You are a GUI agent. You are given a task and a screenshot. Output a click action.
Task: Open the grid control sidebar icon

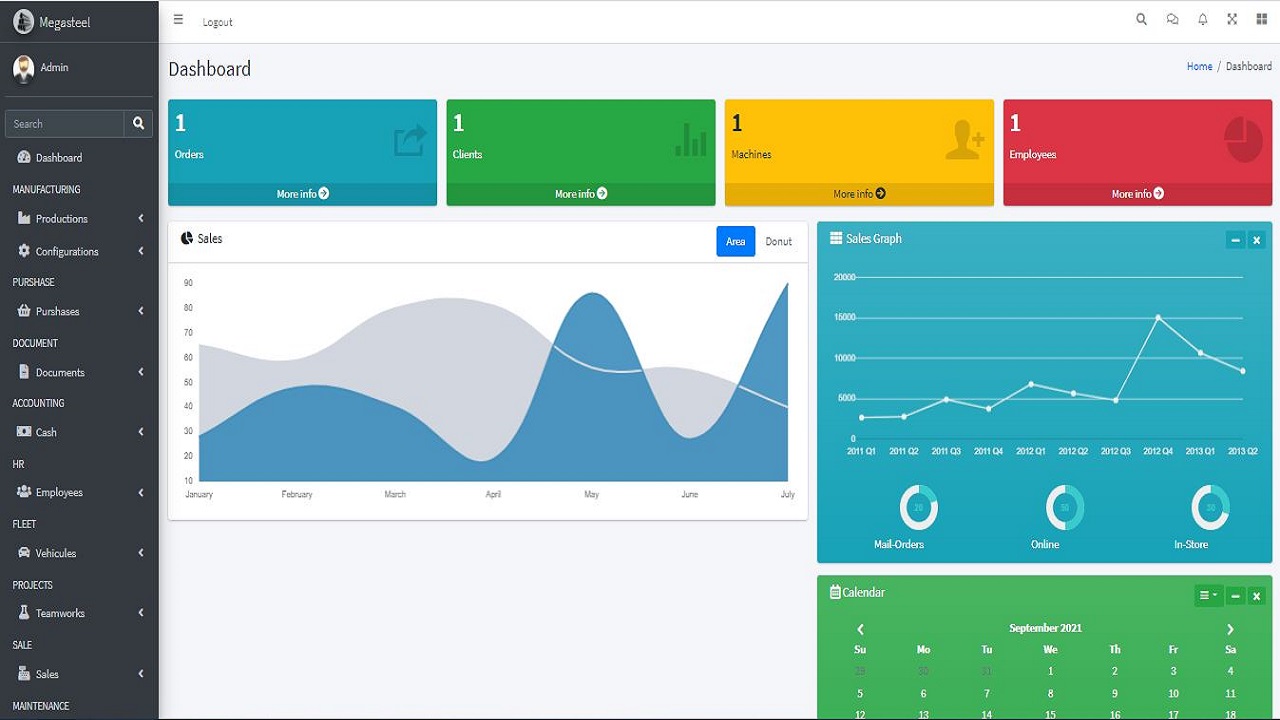point(1262,20)
